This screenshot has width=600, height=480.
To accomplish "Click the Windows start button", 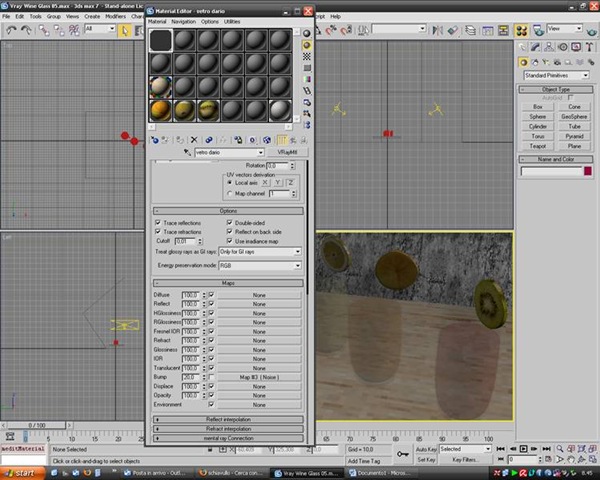I will click(x=22, y=473).
